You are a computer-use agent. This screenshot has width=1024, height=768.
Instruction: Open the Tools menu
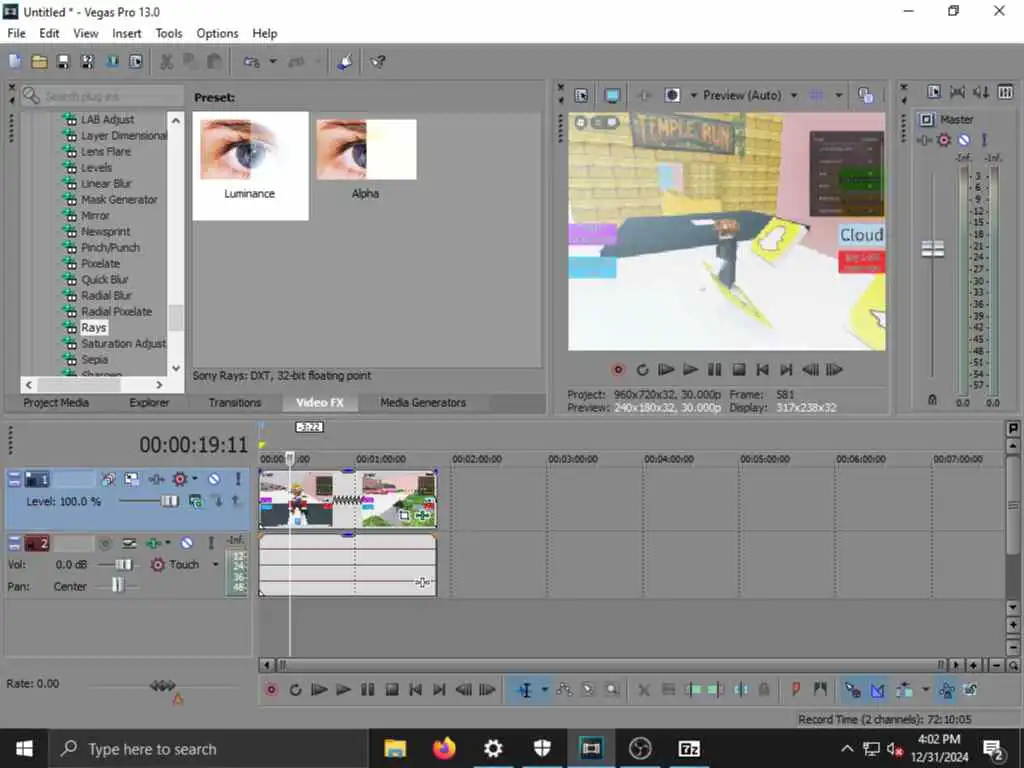click(x=168, y=33)
